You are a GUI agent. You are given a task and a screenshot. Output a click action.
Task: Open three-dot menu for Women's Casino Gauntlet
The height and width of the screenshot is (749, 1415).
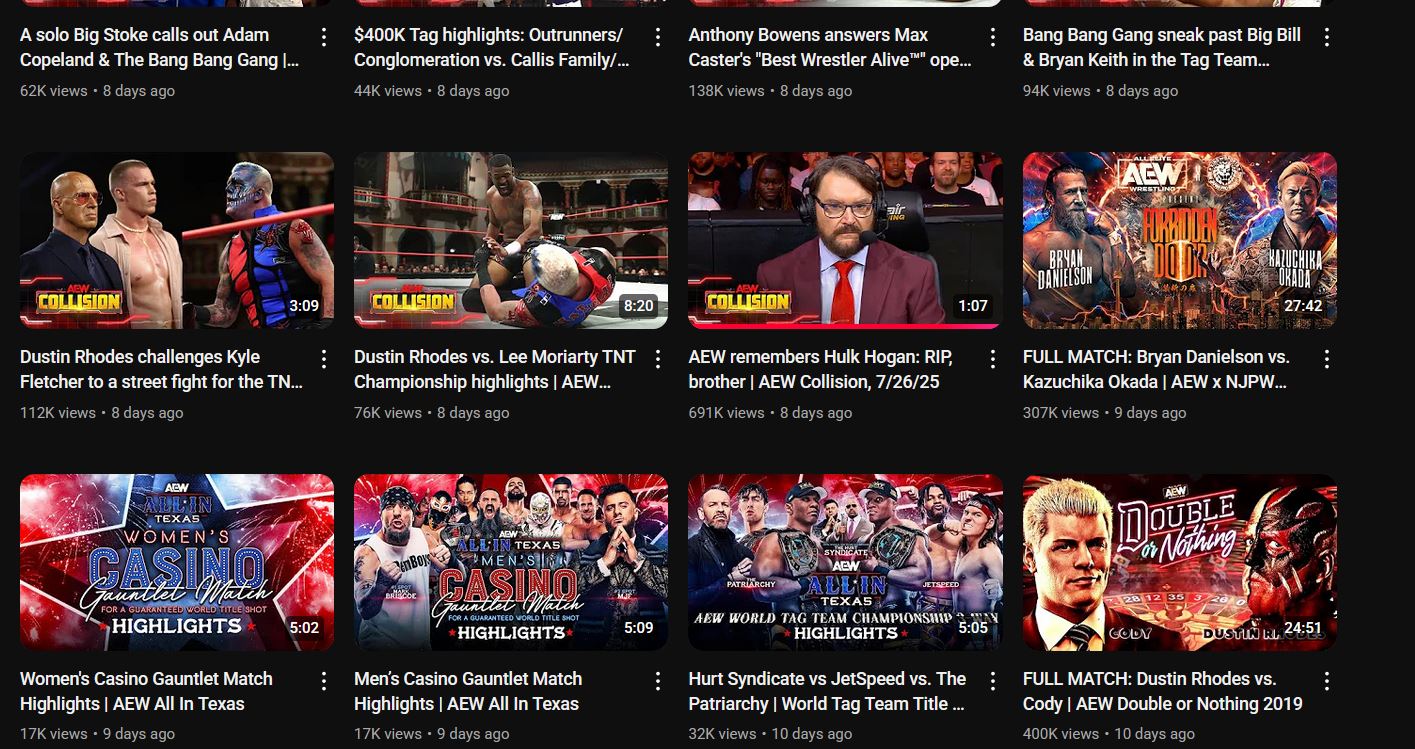pyautogui.click(x=324, y=682)
